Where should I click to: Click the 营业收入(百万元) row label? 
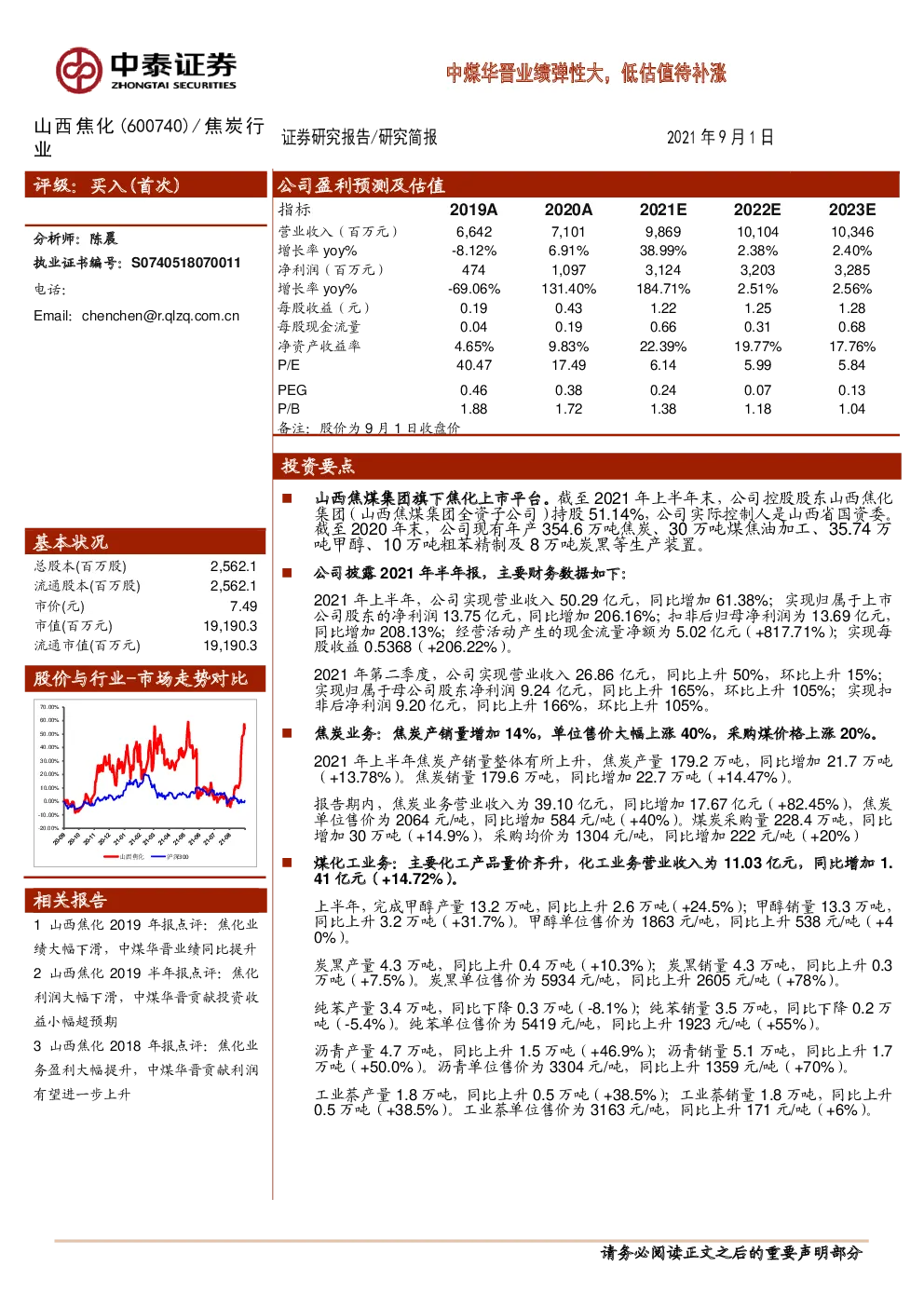[x=338, y=232]
